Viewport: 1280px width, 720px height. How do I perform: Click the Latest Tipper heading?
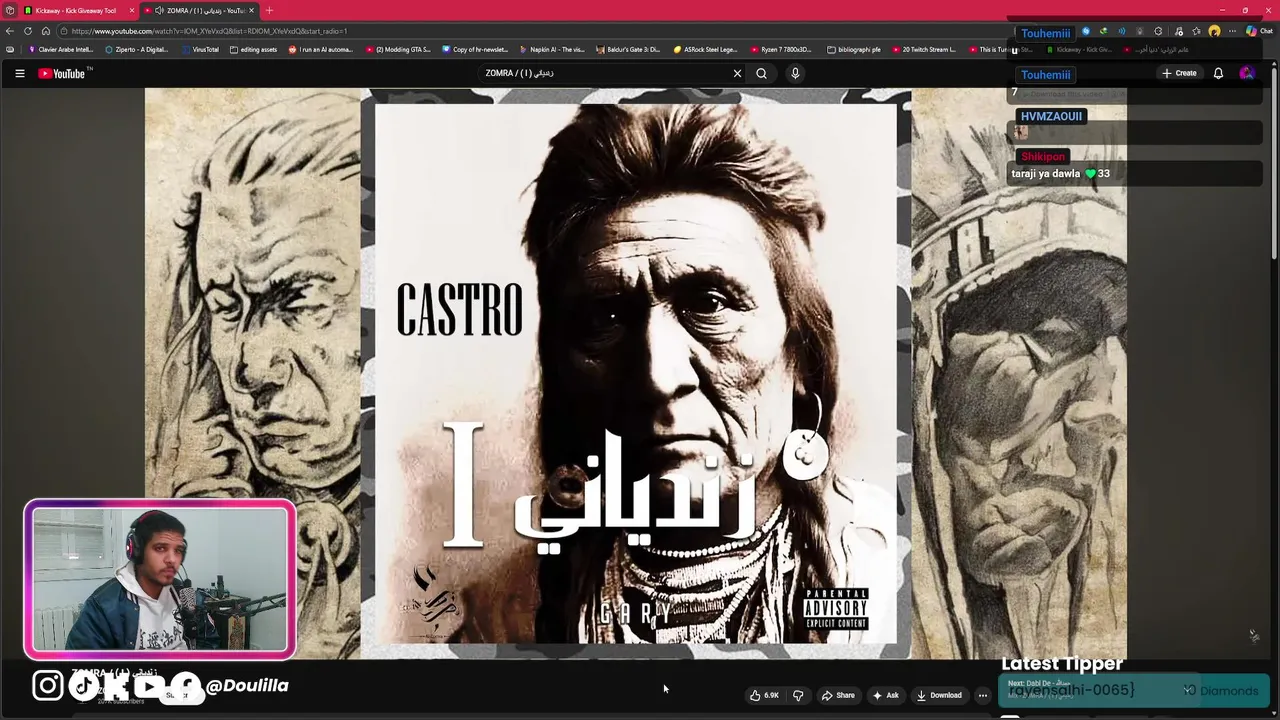(x=1062, y=663)
